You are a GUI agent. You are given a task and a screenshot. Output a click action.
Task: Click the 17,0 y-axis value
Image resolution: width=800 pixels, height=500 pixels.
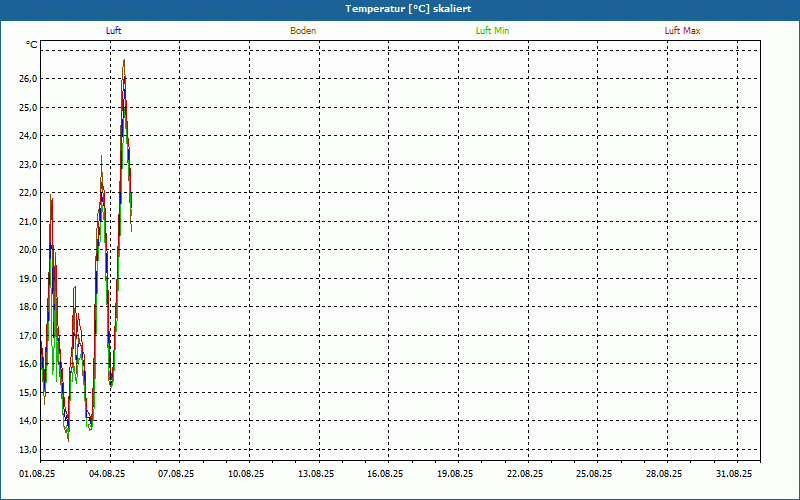(28, 335)
